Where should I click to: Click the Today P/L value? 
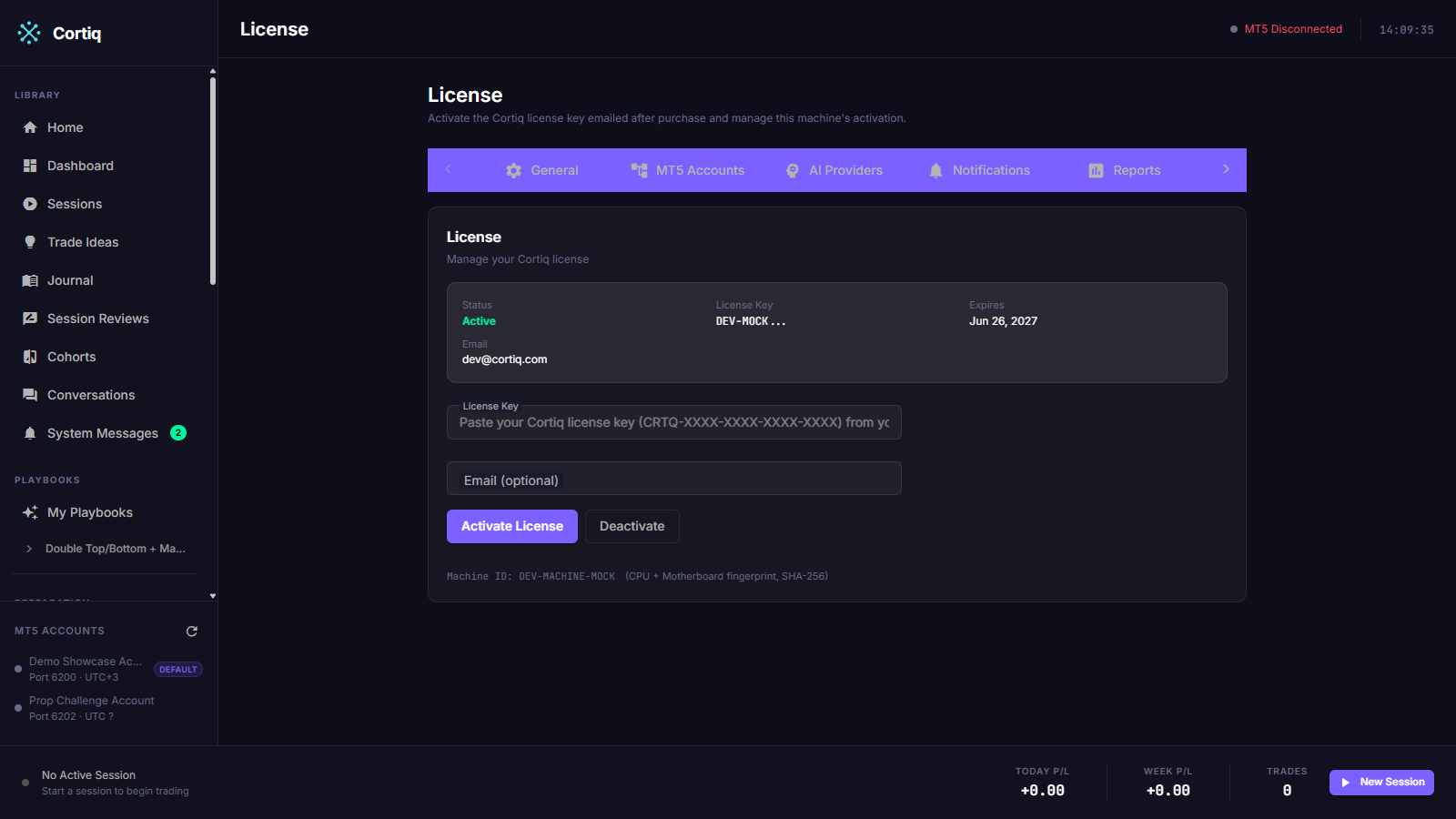(1042, 791)
